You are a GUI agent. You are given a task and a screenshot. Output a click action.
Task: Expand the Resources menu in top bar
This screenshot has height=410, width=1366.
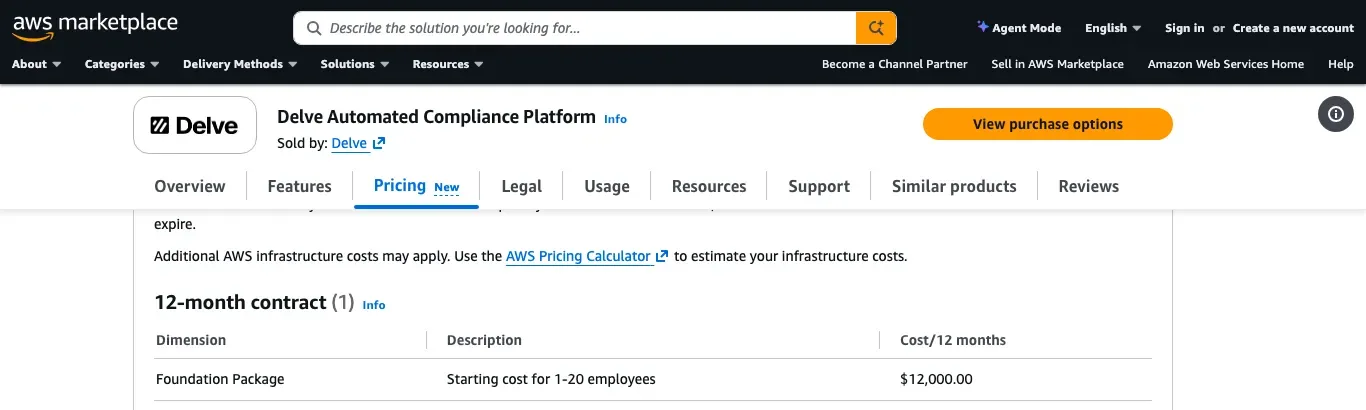click(x=448, y=64)
